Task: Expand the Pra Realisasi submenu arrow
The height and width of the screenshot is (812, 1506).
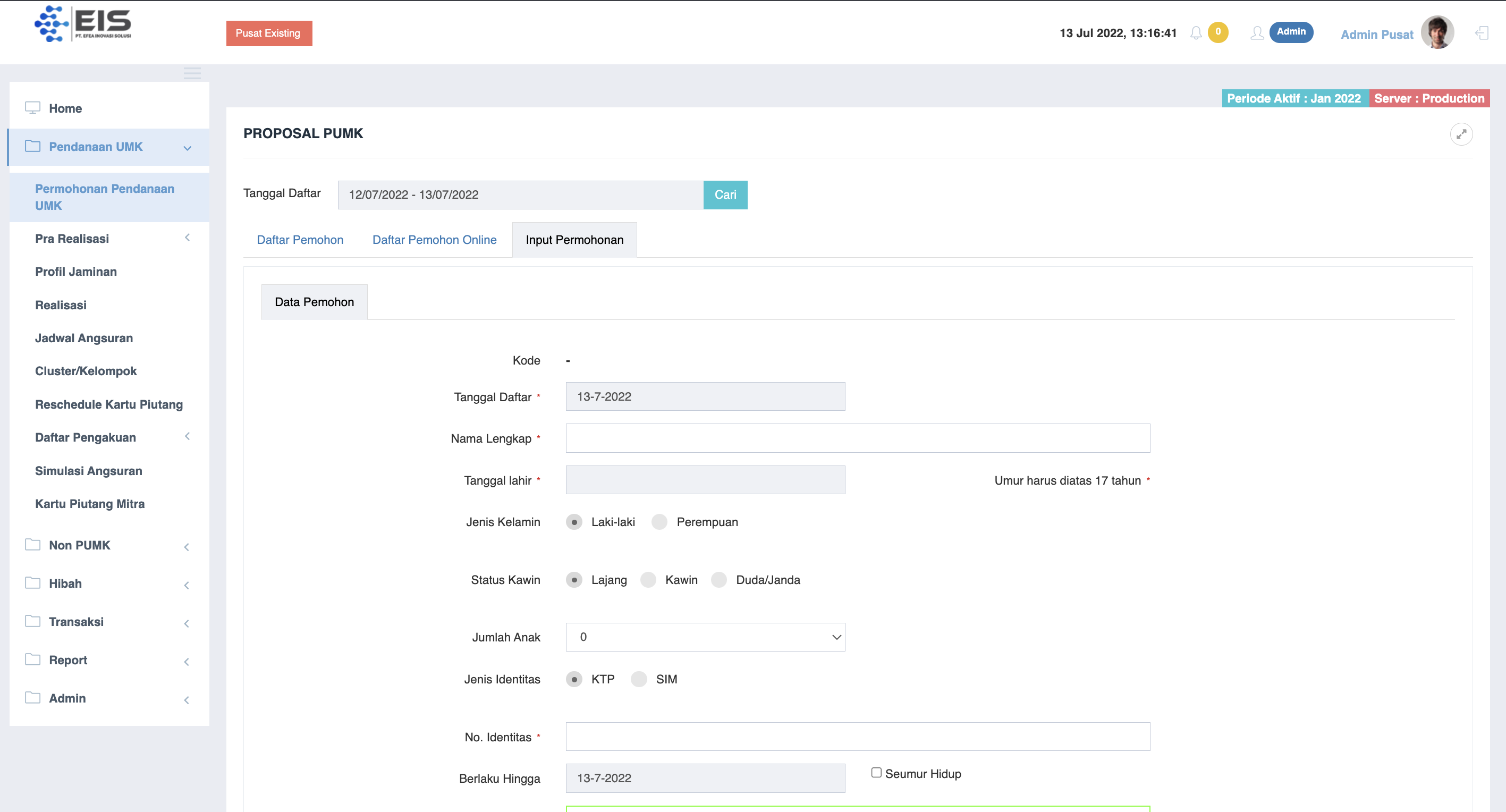Action: pos(187,238)
